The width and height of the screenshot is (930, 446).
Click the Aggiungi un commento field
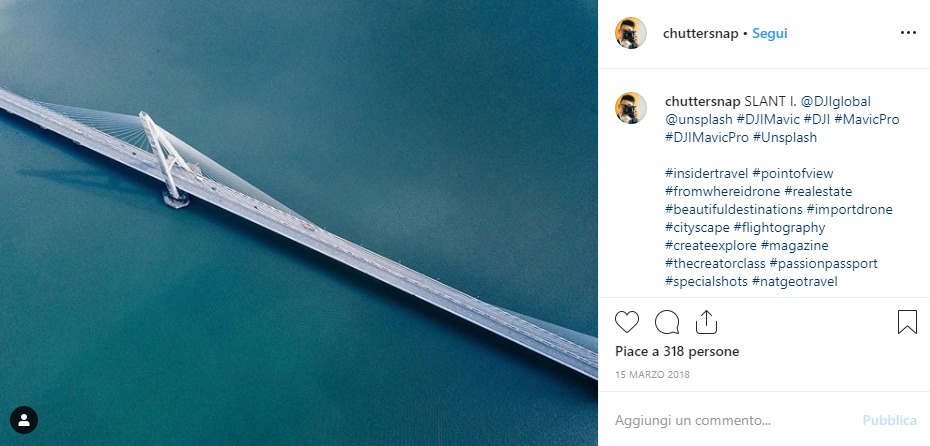732,420
